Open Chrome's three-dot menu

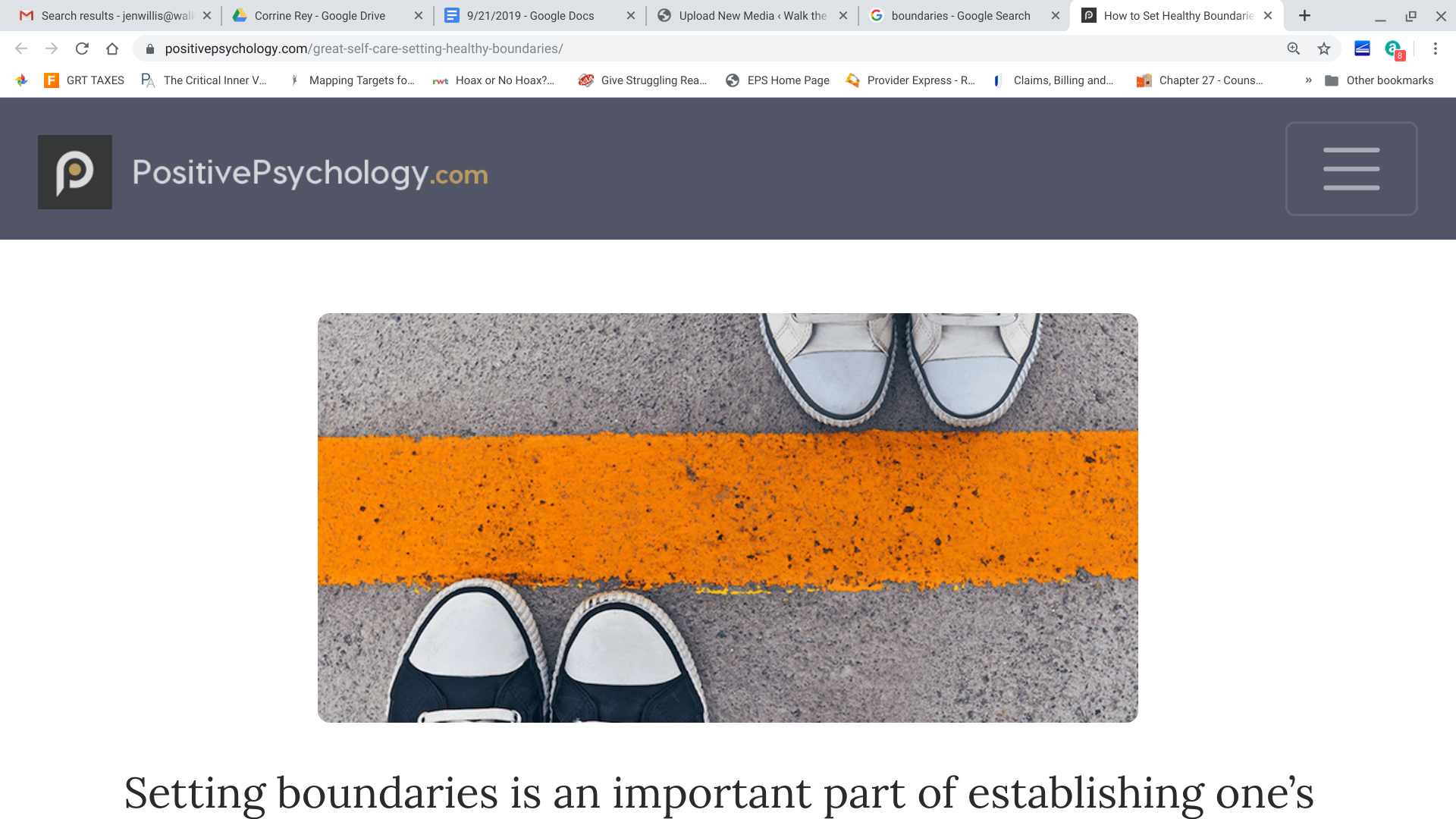point(1436,49)
